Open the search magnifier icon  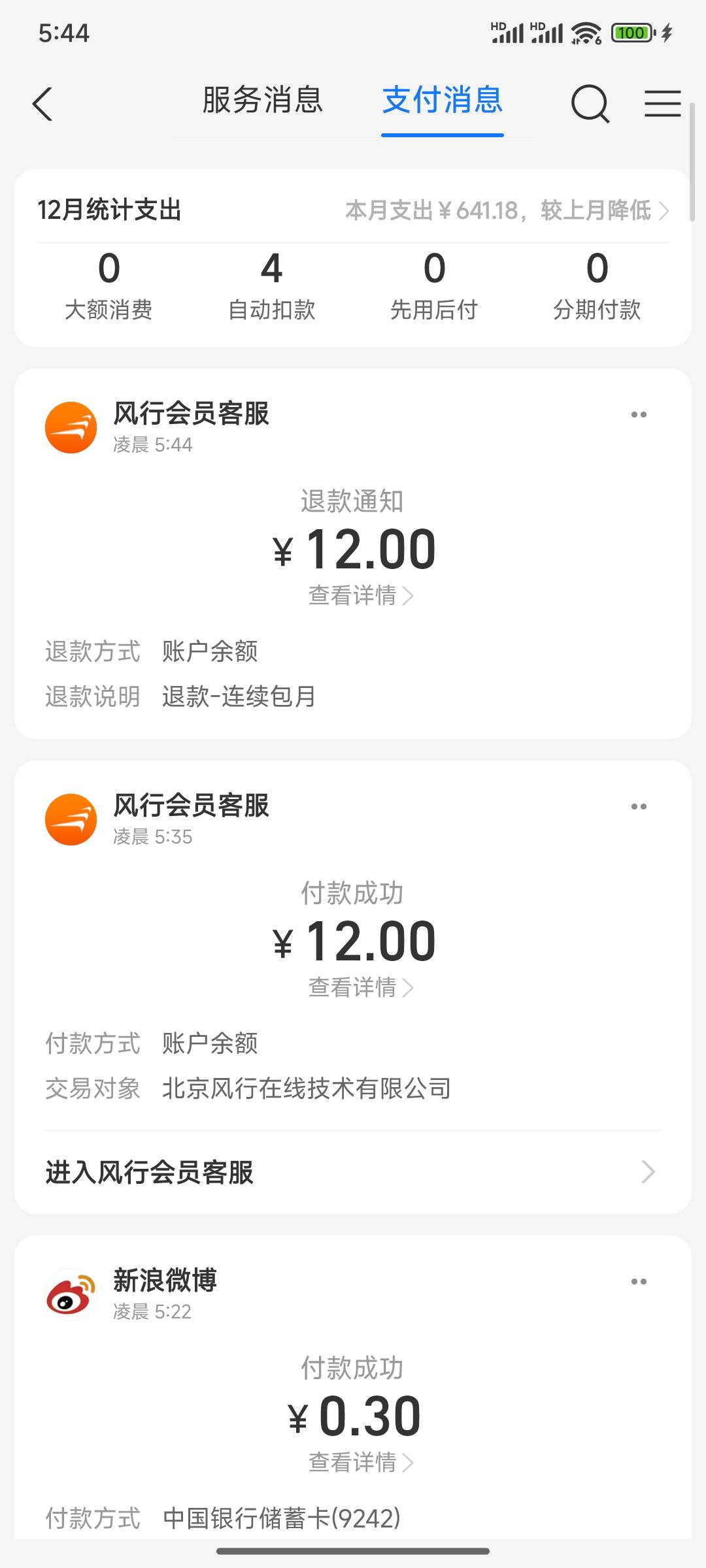coord(590,103)
